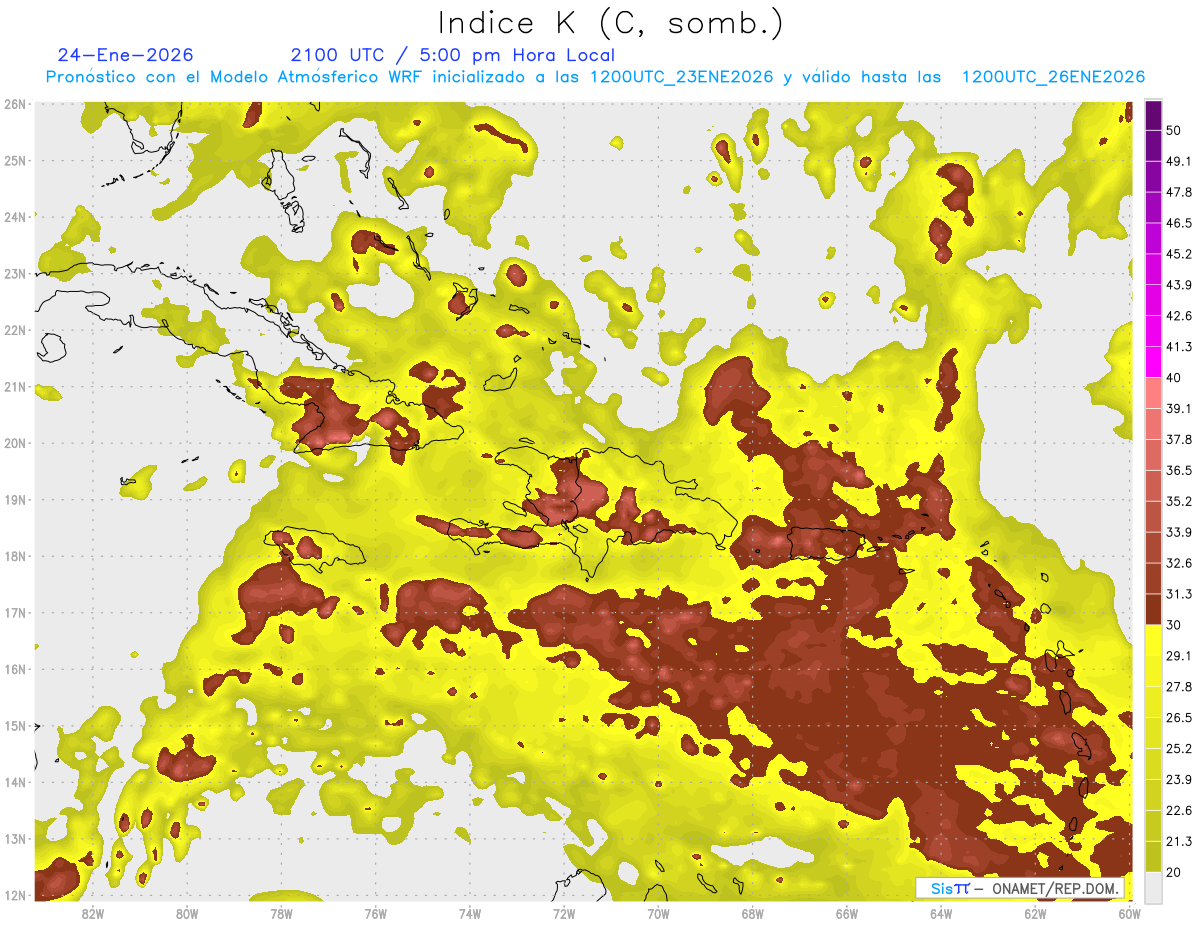1200x927 pixels.
Task: Click the color bar value '37.8'
Action: (x=1178, y=439)
